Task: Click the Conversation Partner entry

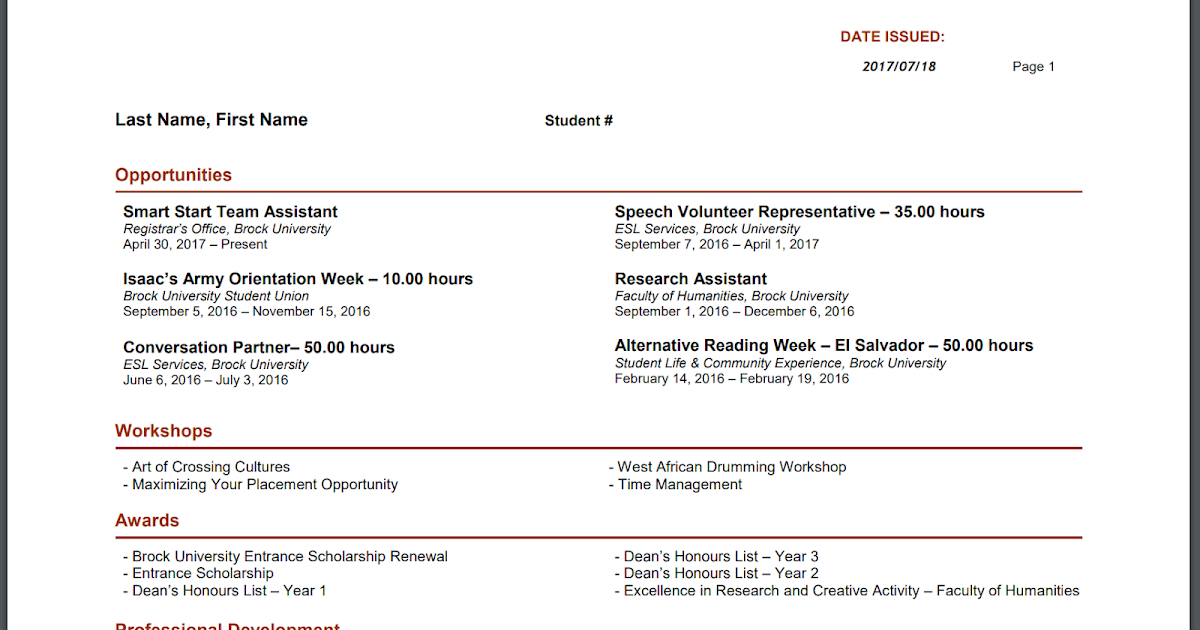Action: (x=258, y=346)
